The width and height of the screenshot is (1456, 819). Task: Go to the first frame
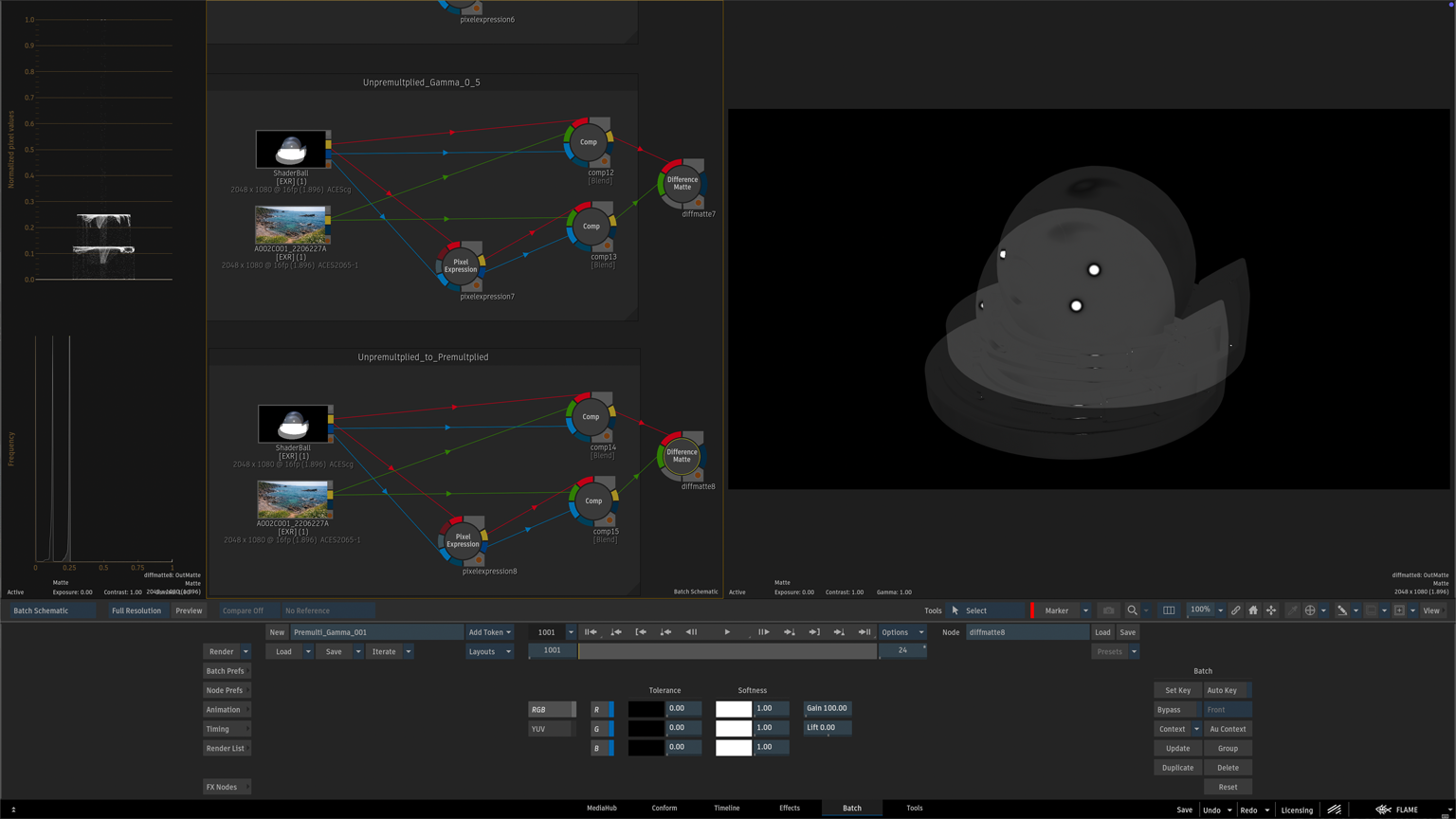[x=591, y=632]
